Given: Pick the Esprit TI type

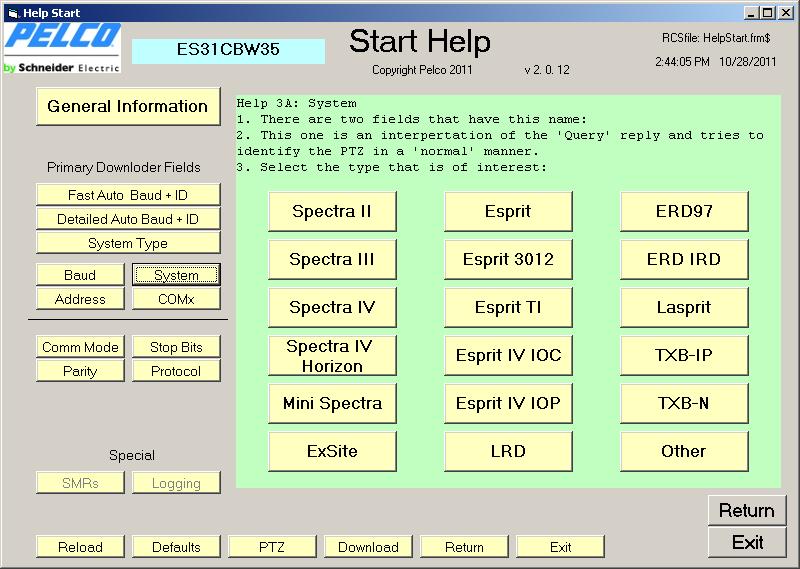Looking at the screenshot, I should click(508, 307).
